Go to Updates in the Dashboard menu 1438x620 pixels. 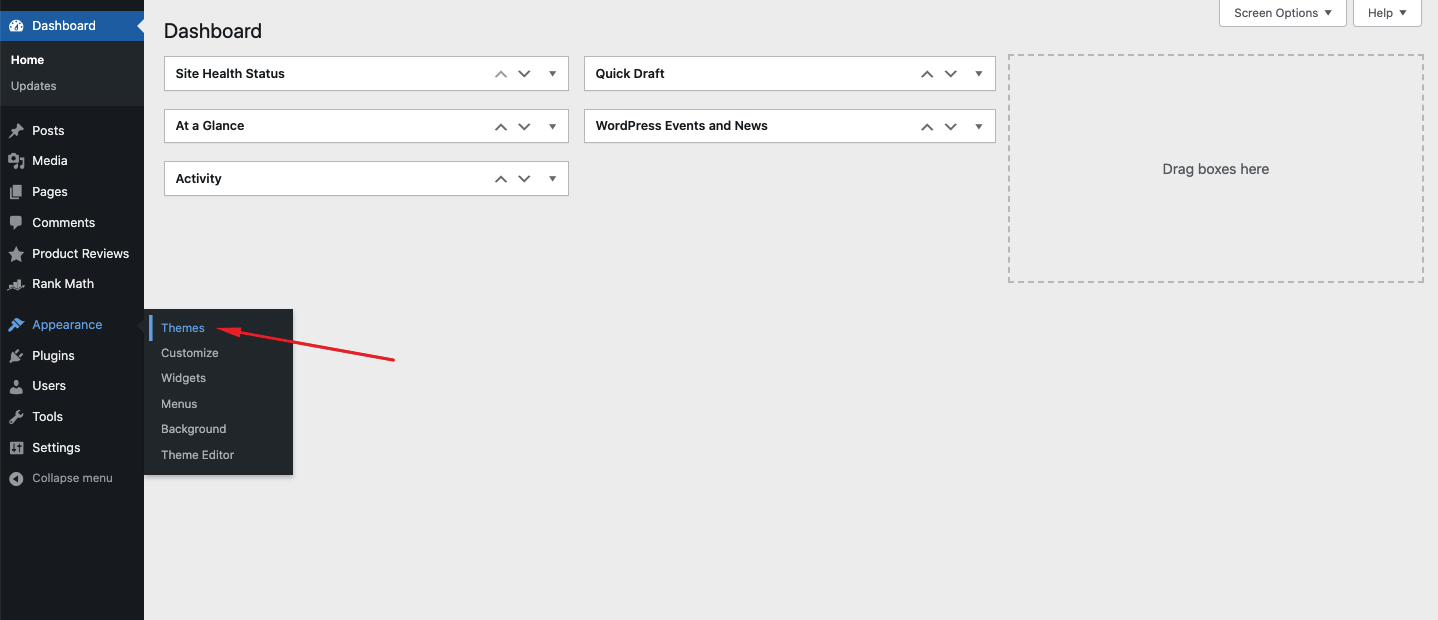click(33, 86)
